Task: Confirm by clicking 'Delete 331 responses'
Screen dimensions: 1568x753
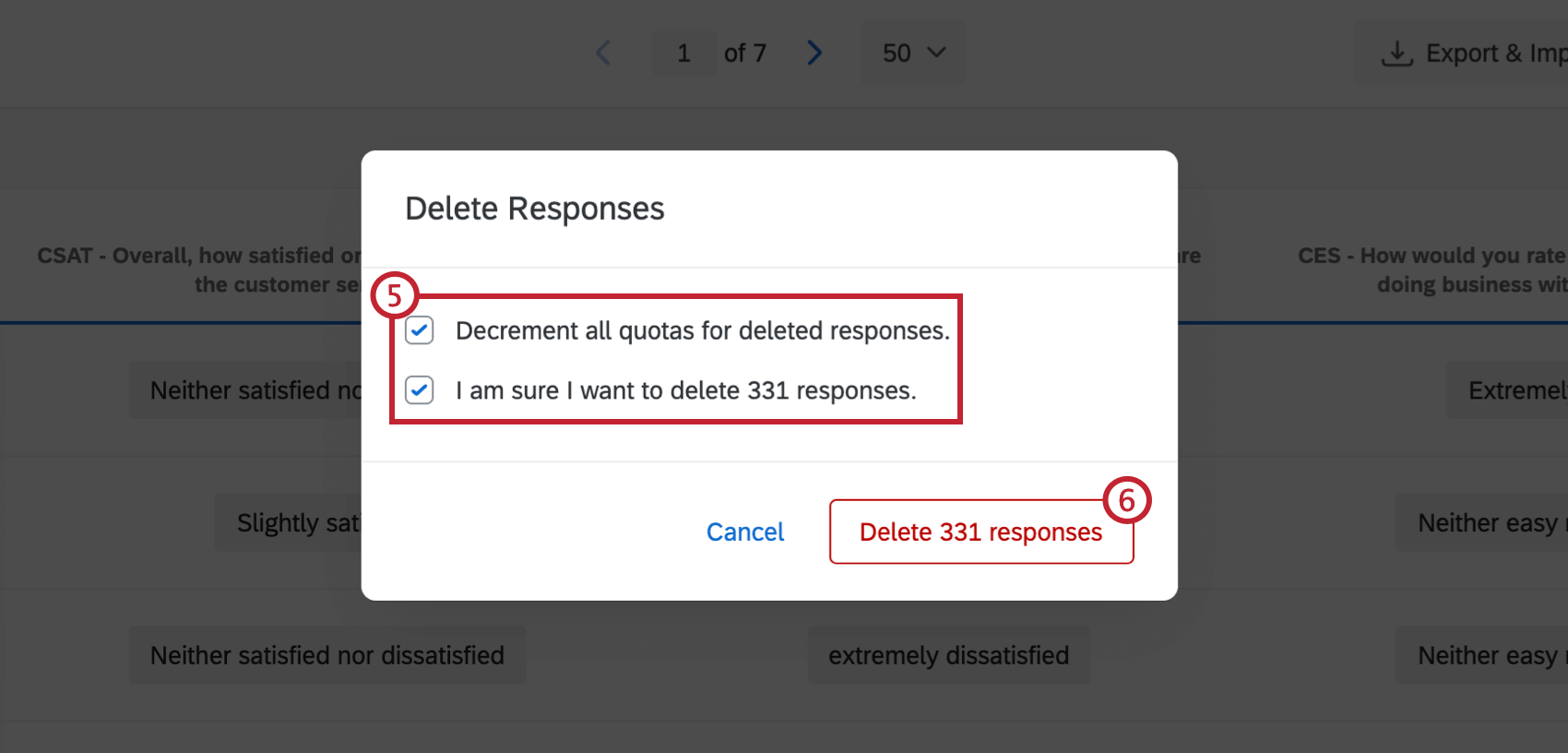Action: pos(980,532)
